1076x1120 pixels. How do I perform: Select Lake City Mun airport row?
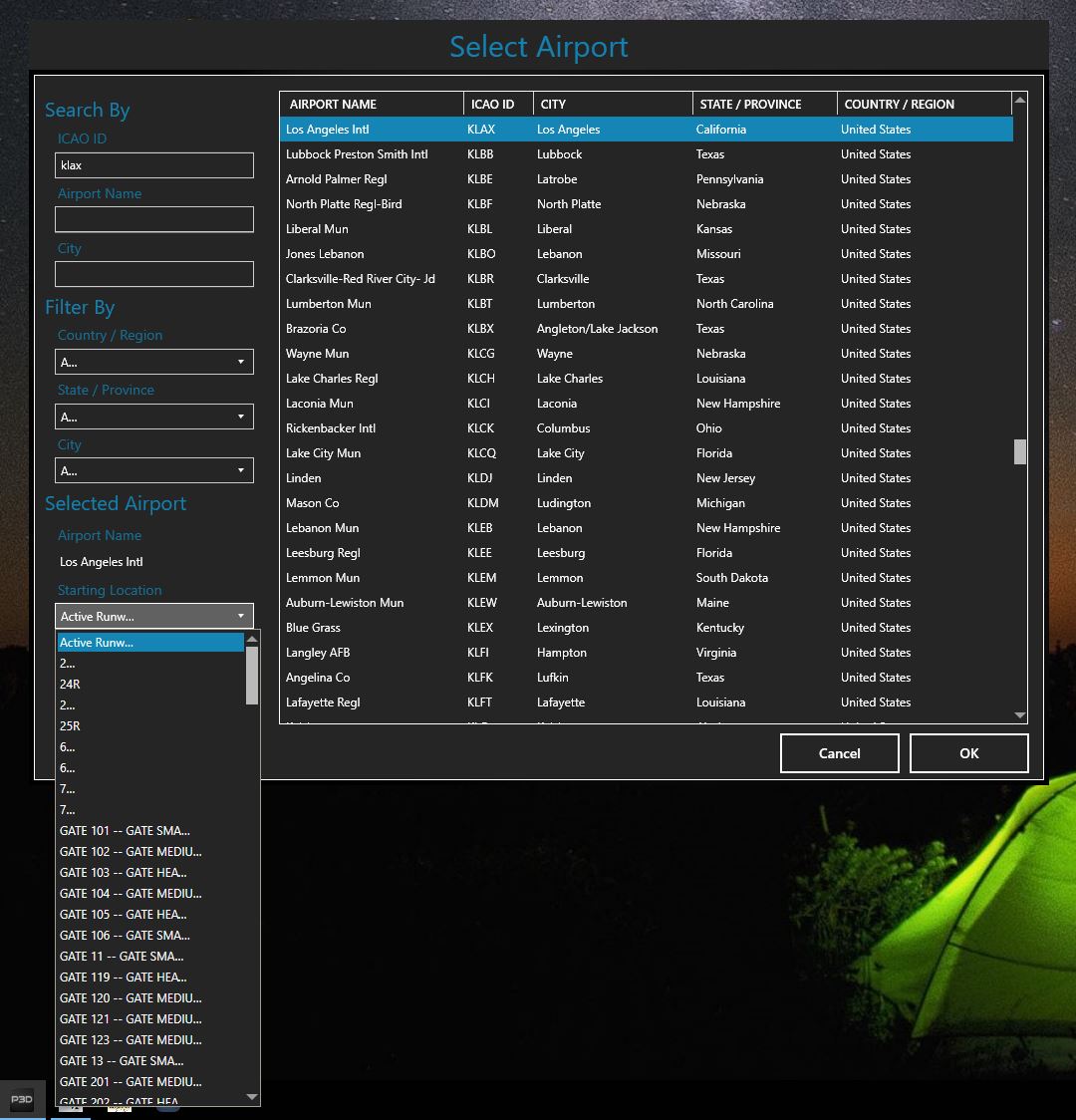[647, 452]
